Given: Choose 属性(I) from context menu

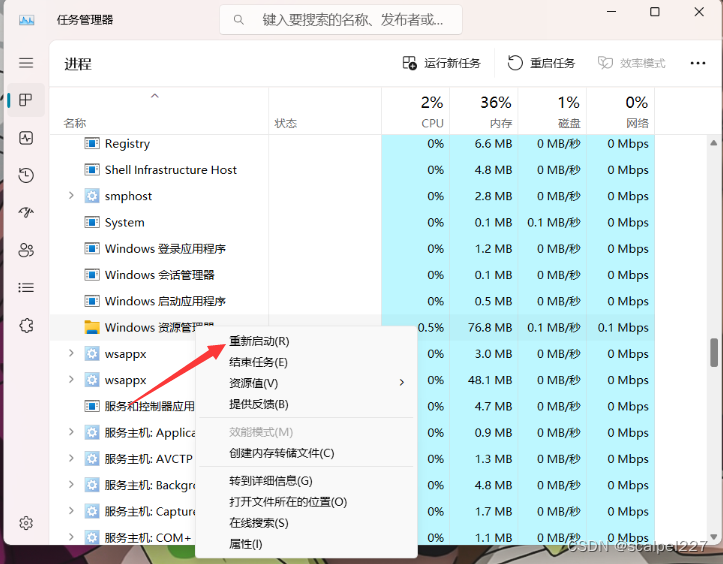Looking at the screenshot, I should tap(246, 544).
